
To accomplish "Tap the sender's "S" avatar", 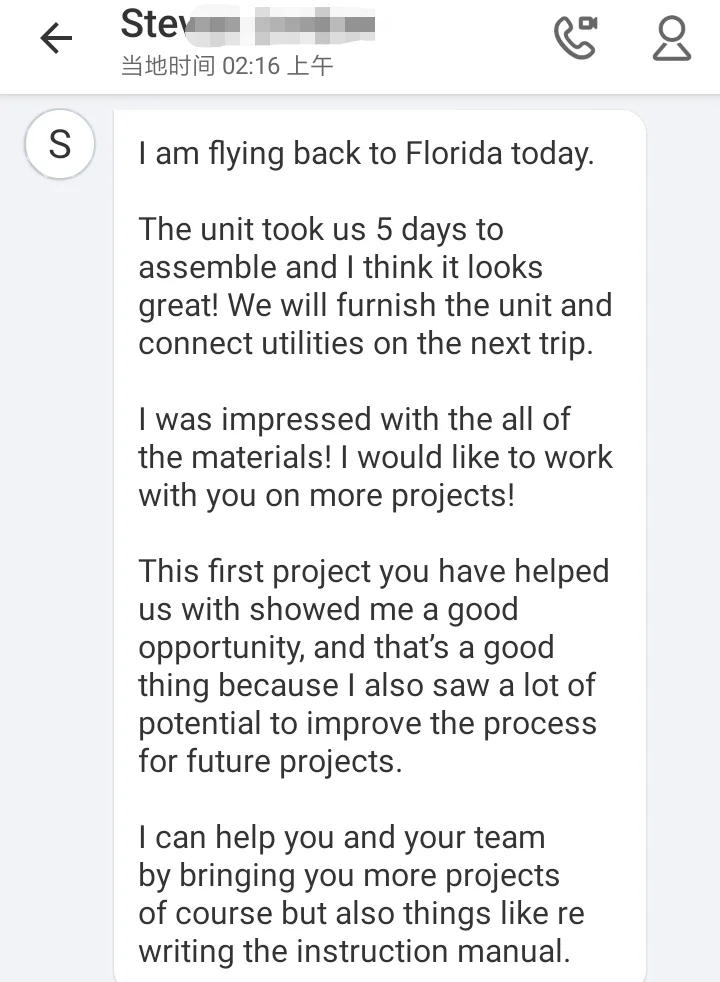I will 60,145.
